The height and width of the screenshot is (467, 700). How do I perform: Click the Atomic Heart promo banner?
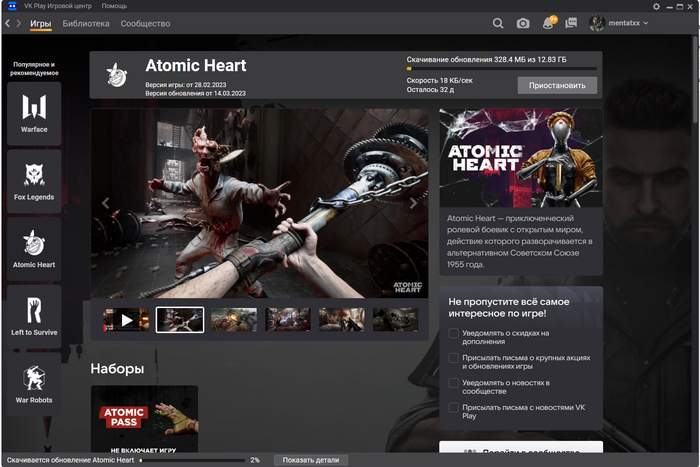521,158
